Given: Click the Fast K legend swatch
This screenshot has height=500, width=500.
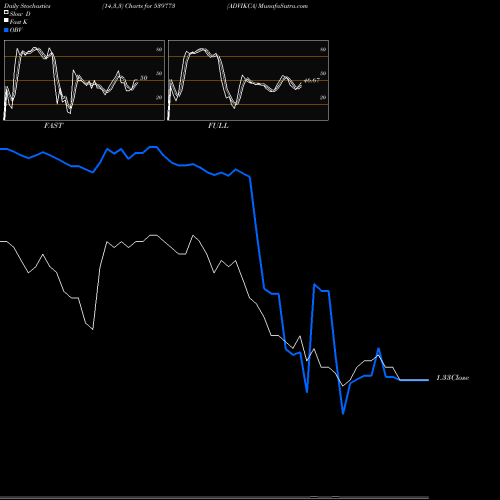Looking at the screenshot, I should pyautogui.click(x=6, y=21).
